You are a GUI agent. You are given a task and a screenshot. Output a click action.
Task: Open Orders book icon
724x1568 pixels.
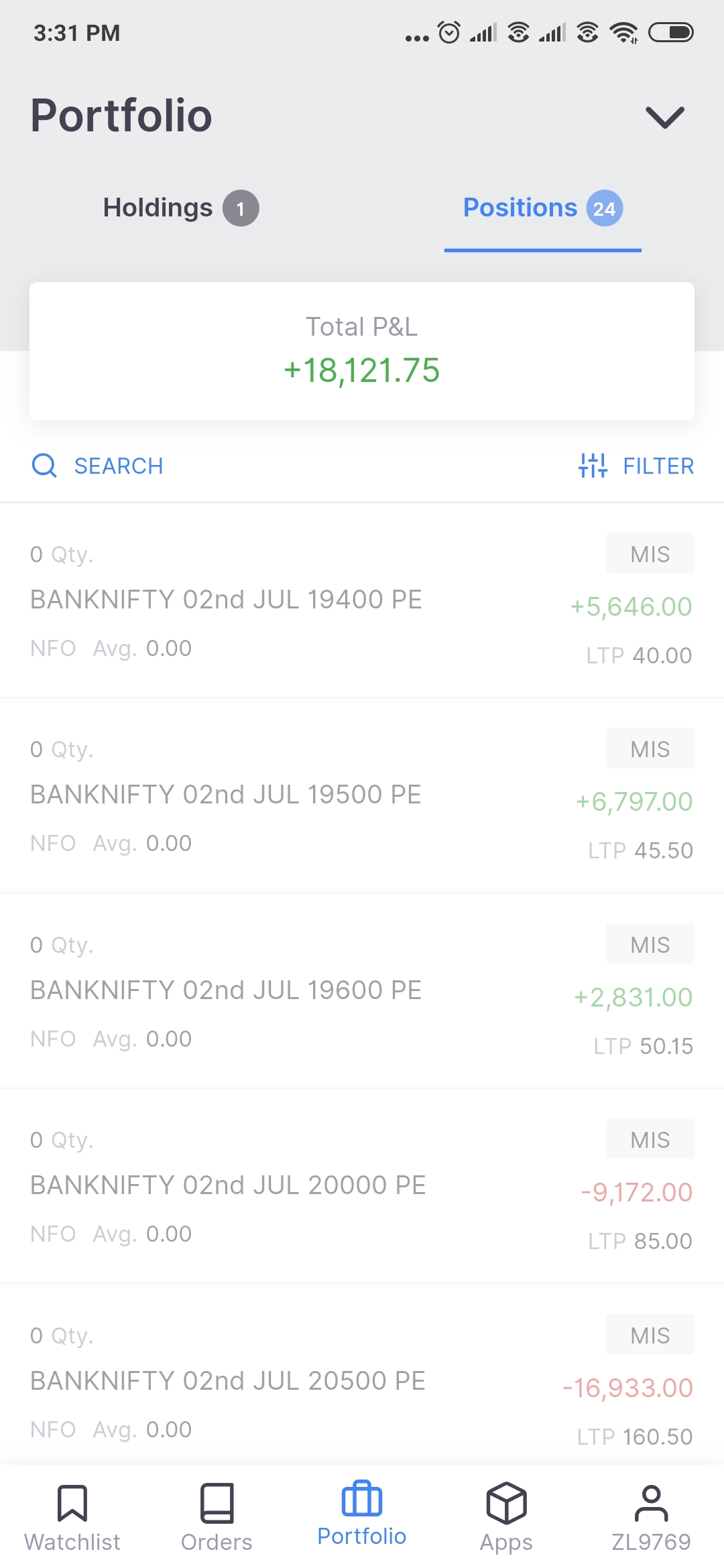click(217, 1503)
